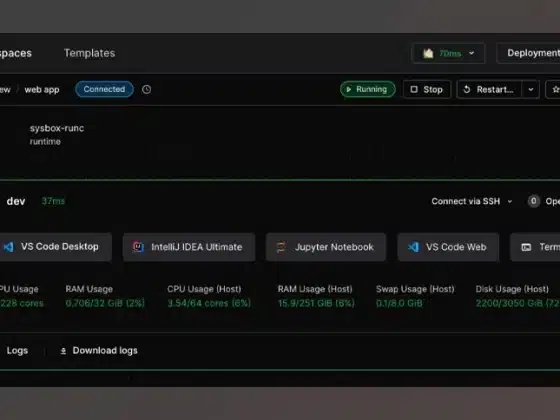The width and height of the screenshot is (560, 420).
Task: Click the Stop square icon
Action: (414, 89)
